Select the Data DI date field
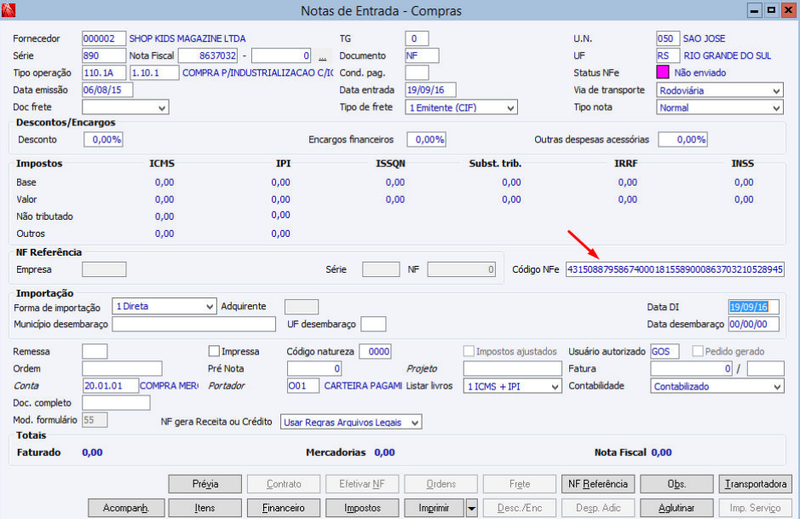The image size is (800, 519). [754, 307]
